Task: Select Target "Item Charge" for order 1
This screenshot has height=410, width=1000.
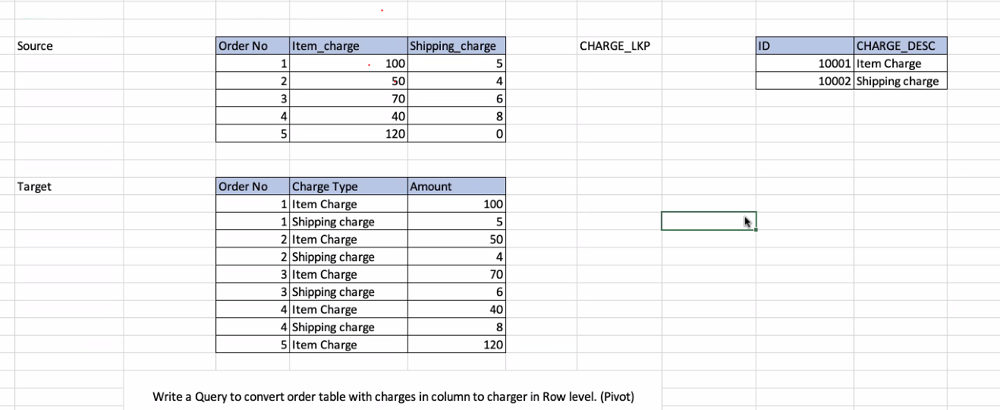Action: click(348, 204)
